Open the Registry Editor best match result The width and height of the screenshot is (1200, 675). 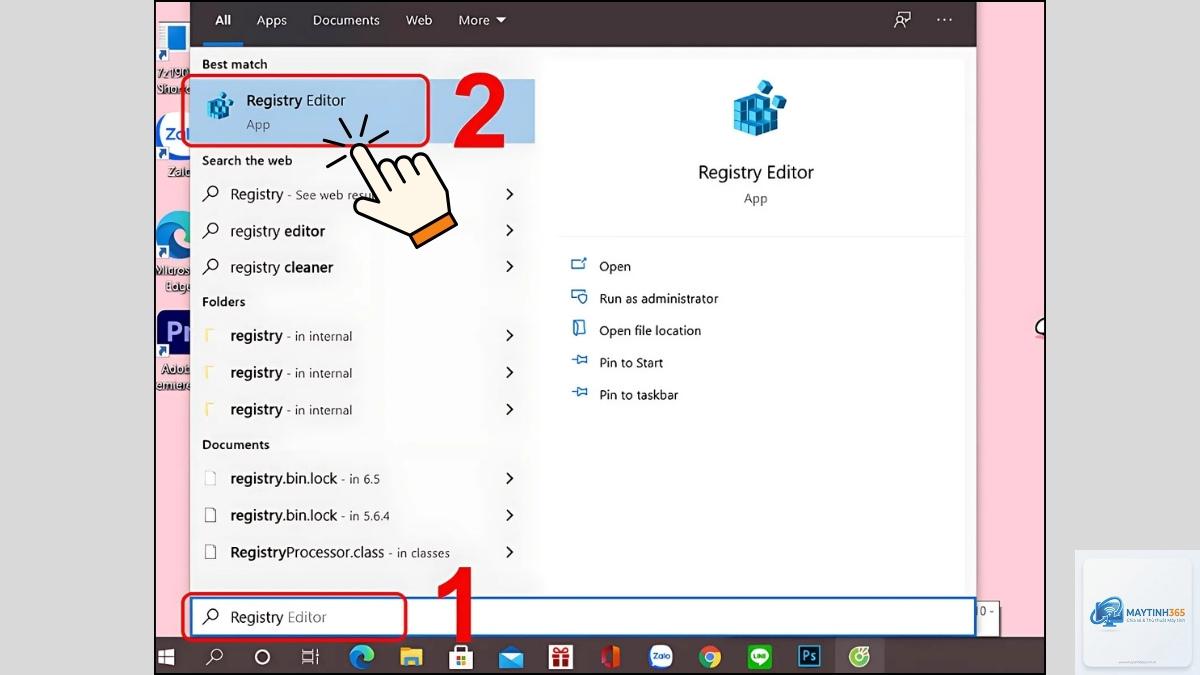click(x=362, y=111)
